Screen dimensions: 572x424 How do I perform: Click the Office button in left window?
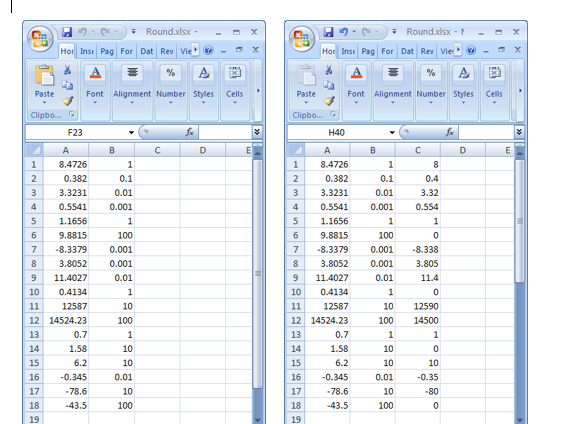coord(40,39)
